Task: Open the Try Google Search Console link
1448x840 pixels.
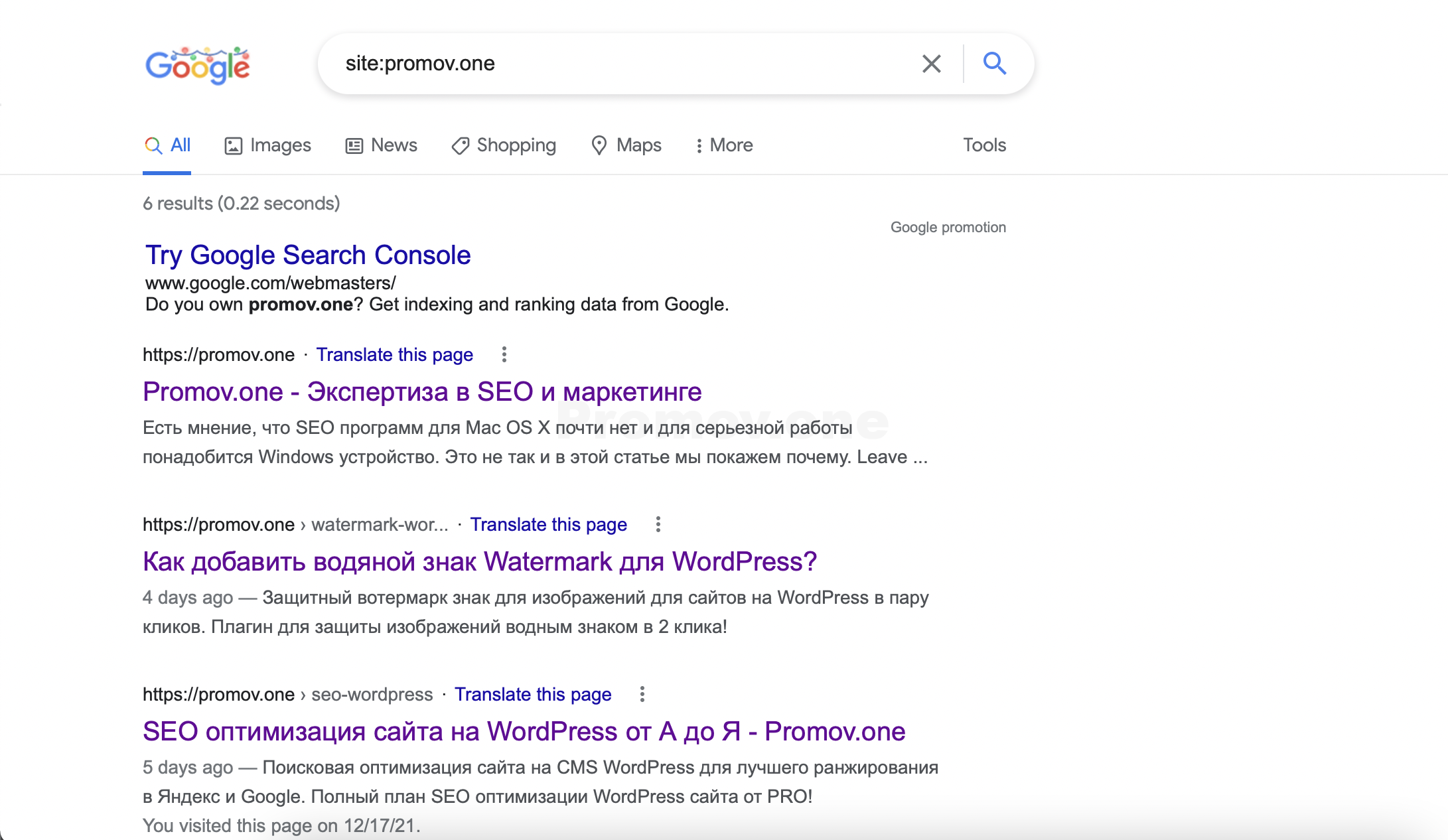Action: (x=308, y=255)
